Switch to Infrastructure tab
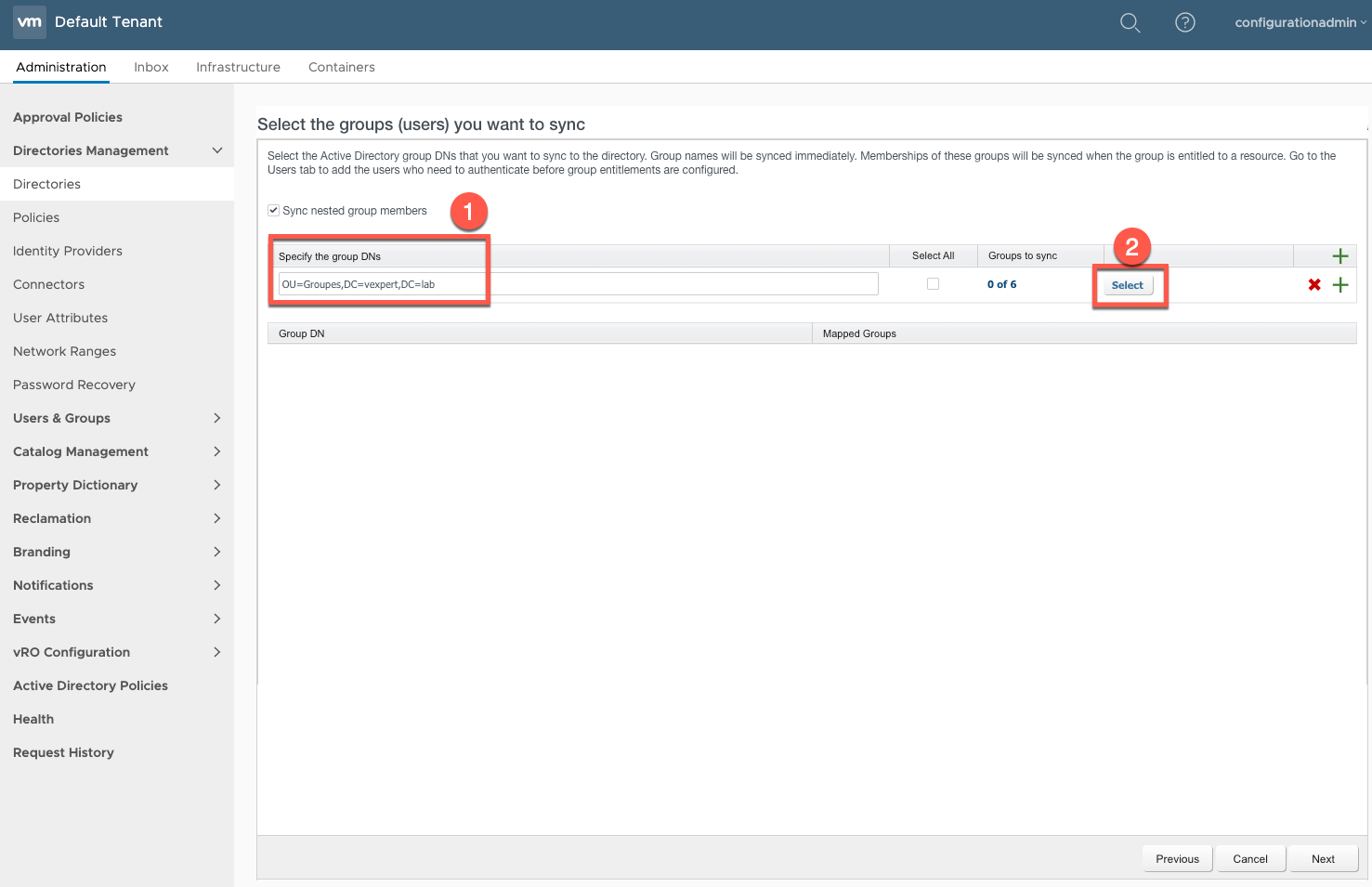This screenshot has width=1372, height=887. click(x=238, y=67)
